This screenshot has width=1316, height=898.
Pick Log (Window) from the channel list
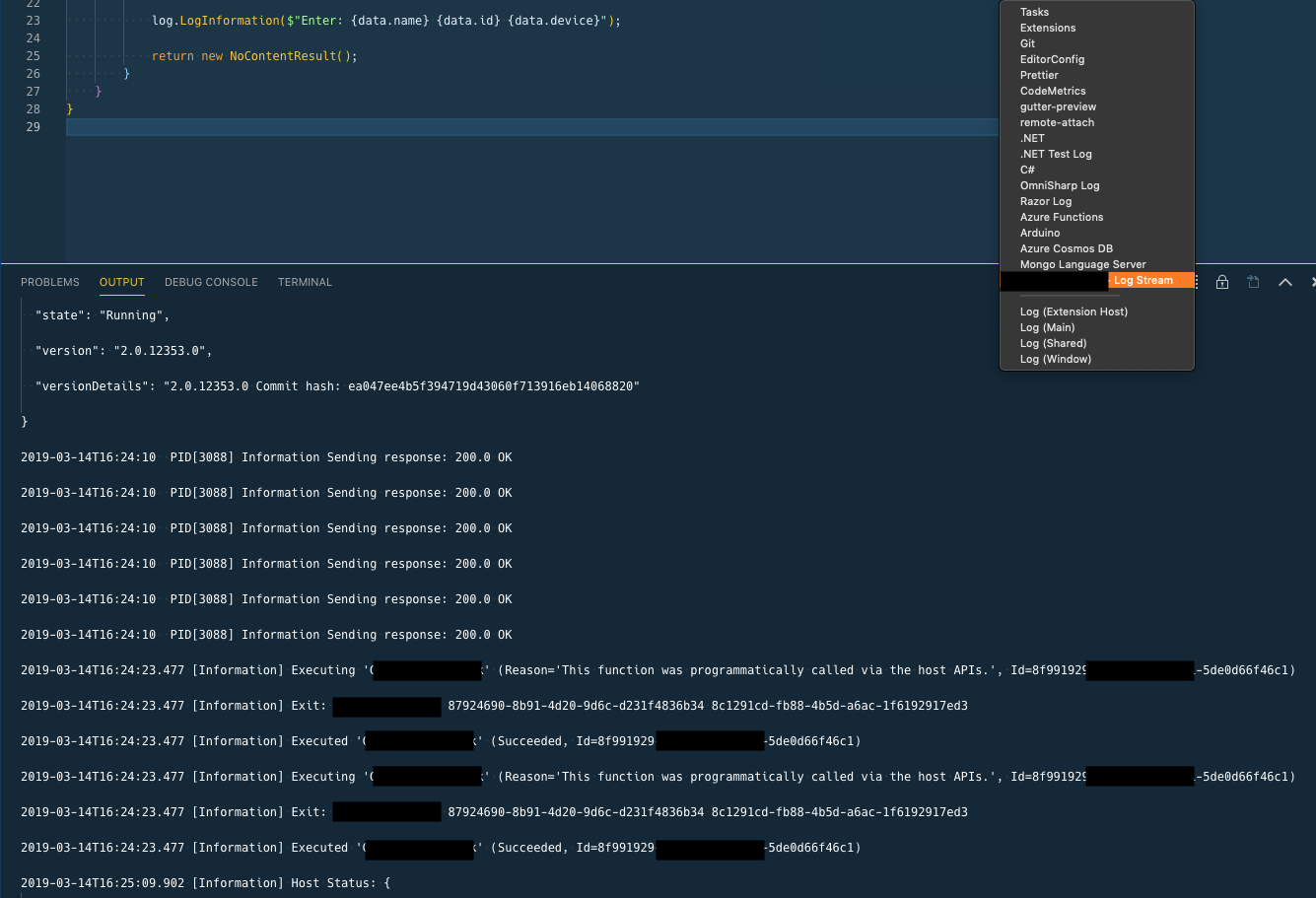tap(1056, 359)
